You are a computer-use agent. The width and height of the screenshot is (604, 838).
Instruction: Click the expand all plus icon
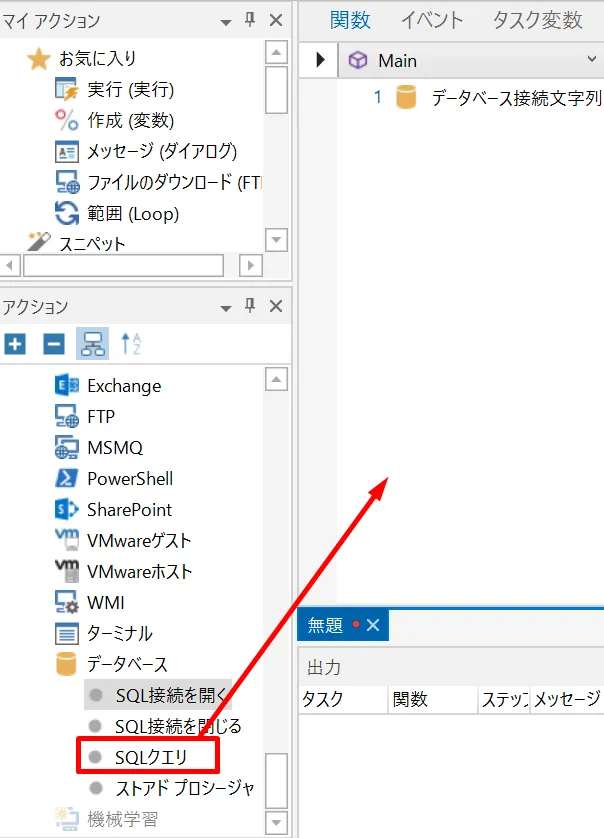click(x=15, y=345)
